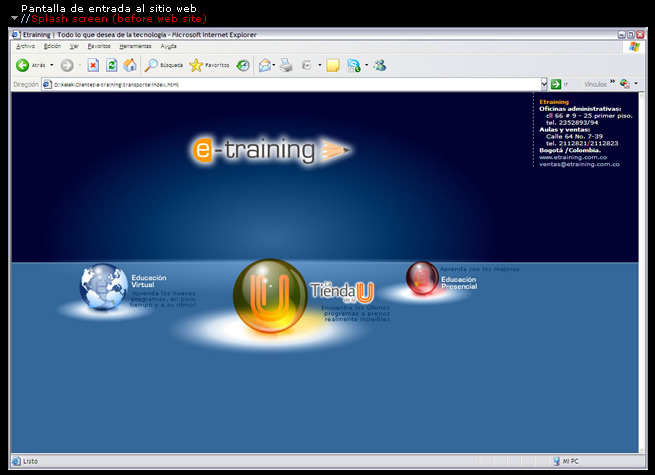Click the Refresh page icon
The height and width of the screenshot is (475, 655).
[x=111, y=65]
